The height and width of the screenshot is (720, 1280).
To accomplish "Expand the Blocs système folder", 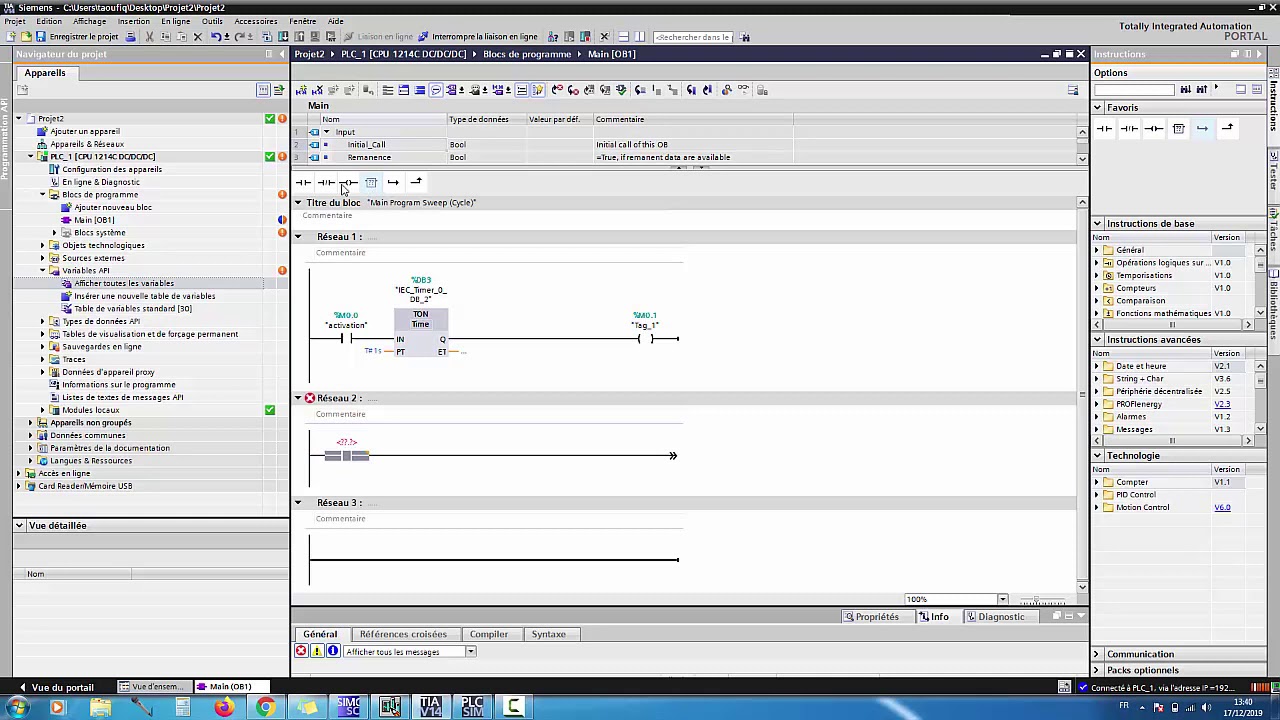I will click(55, 233).
